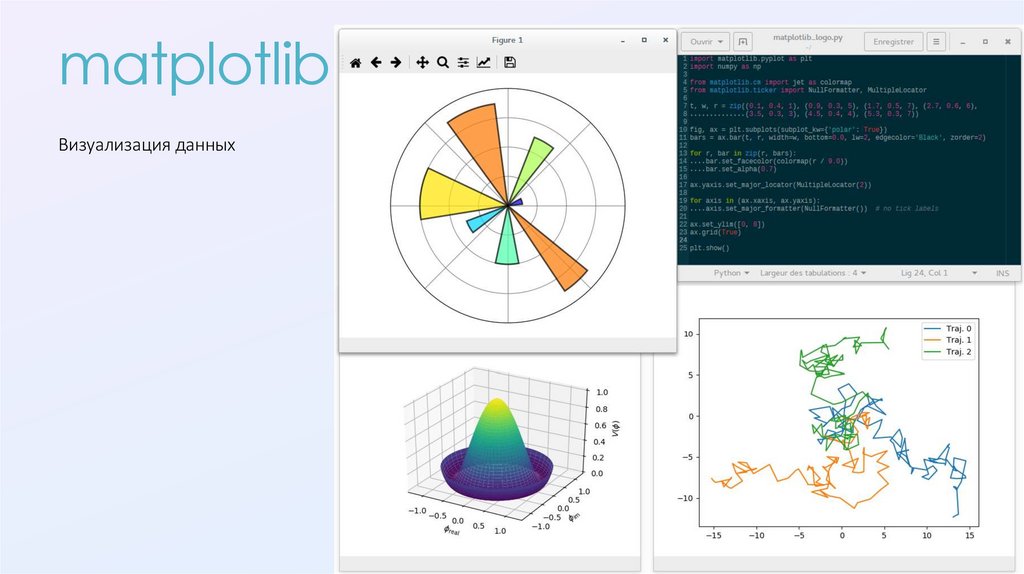Click the matplotlib slide title
This screenshot has width=1024, height=574.
[x=194, y=67]
